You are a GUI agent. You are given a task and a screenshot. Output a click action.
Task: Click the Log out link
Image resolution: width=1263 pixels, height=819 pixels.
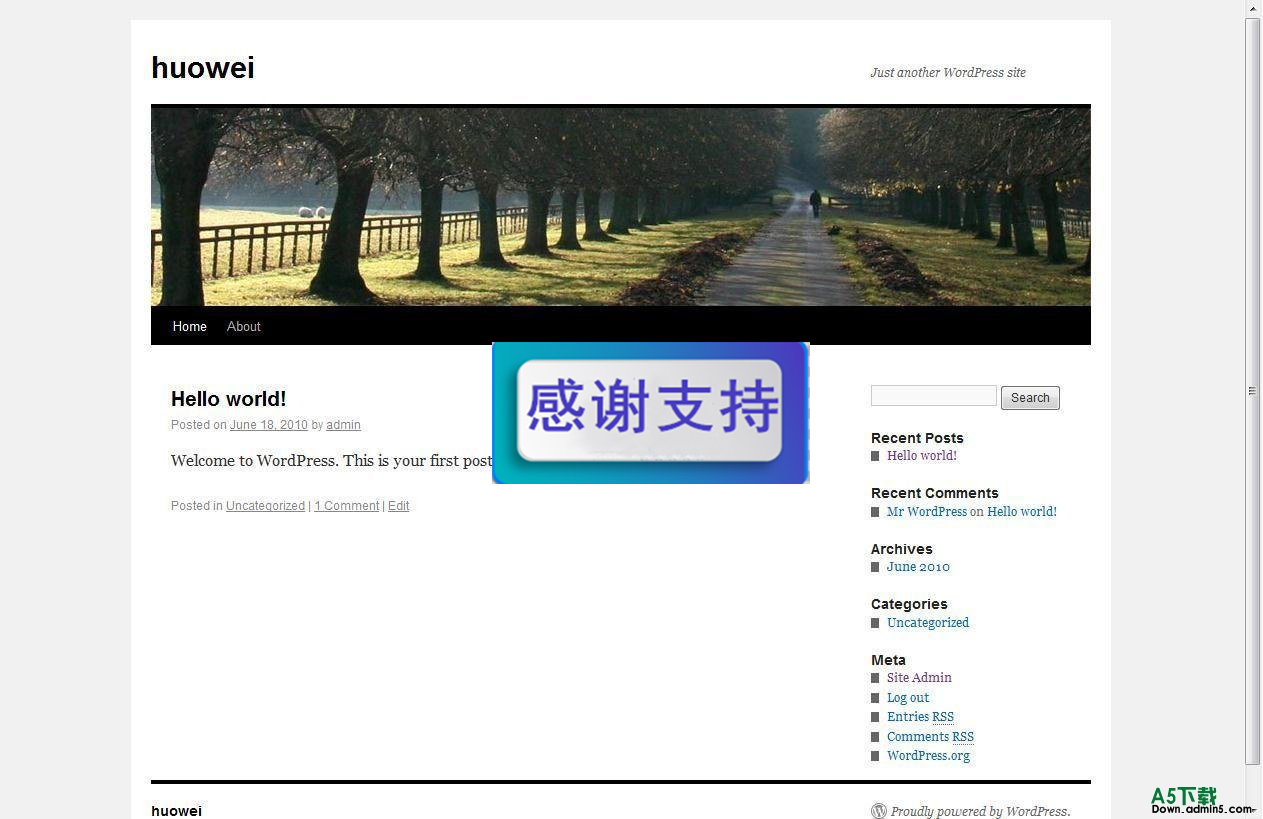click(x=908, y=698)
